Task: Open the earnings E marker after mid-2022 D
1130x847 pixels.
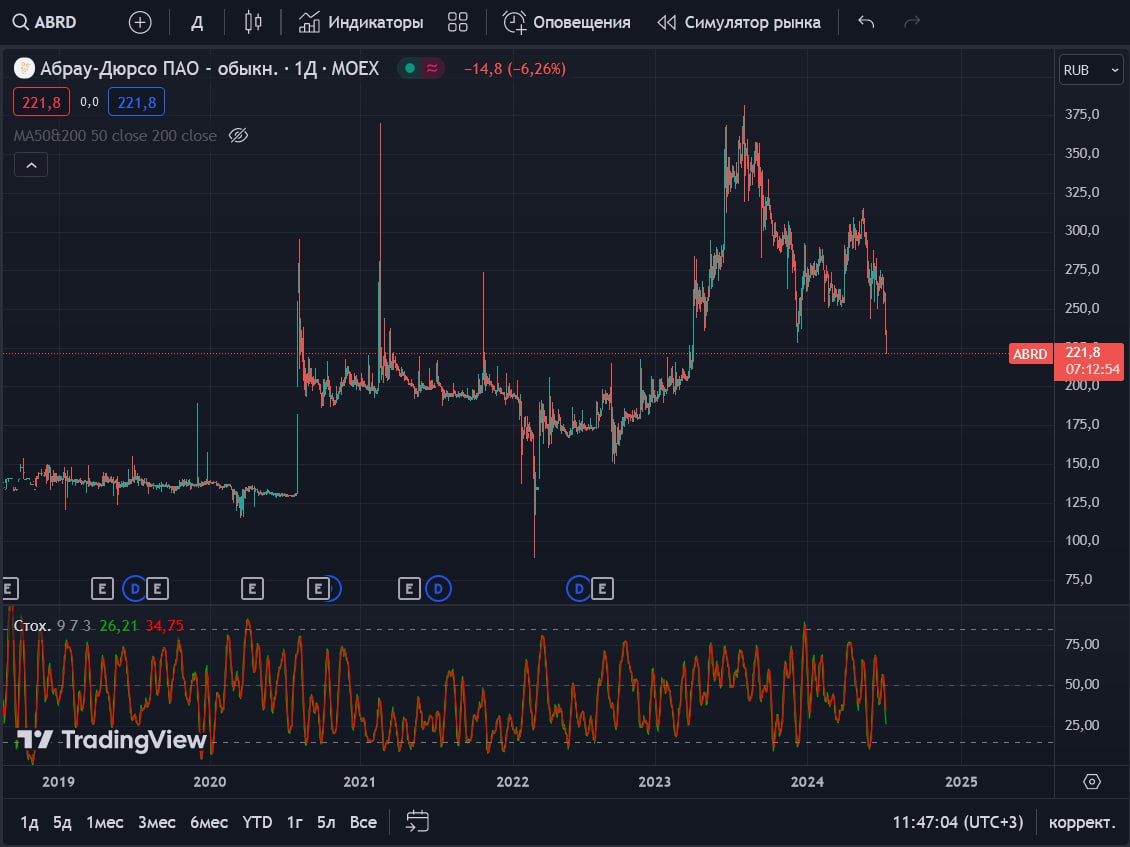Action: click(x=602, y=589)
